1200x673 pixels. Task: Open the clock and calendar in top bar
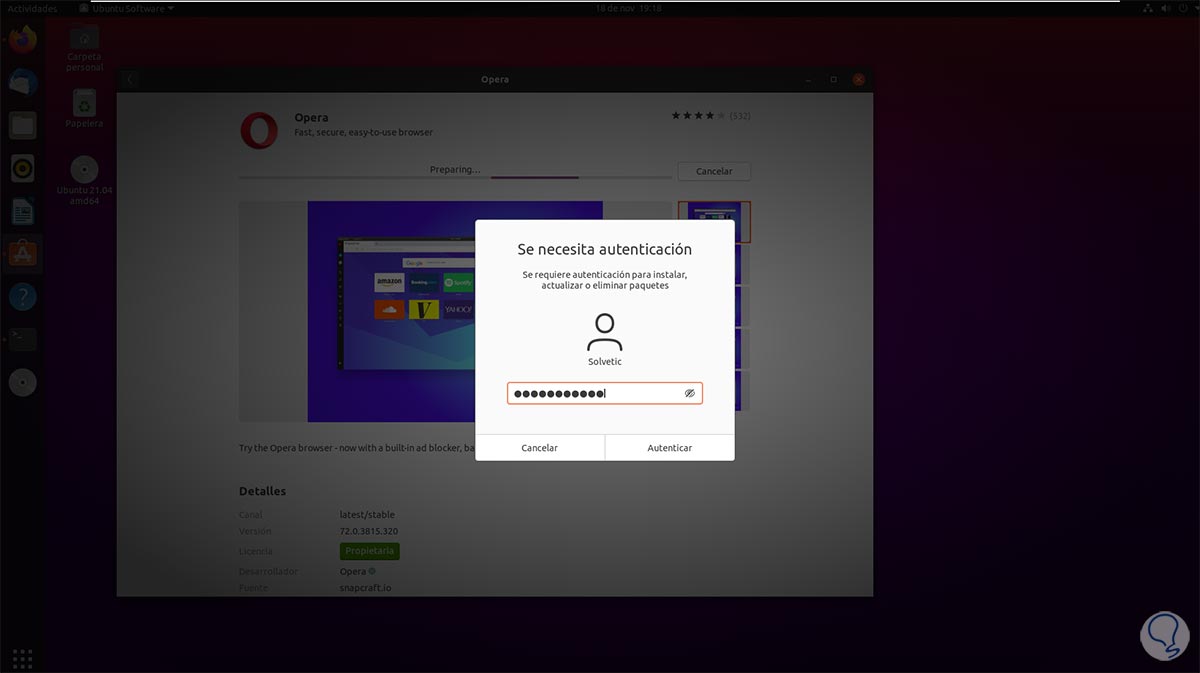[x=627, y=8]
